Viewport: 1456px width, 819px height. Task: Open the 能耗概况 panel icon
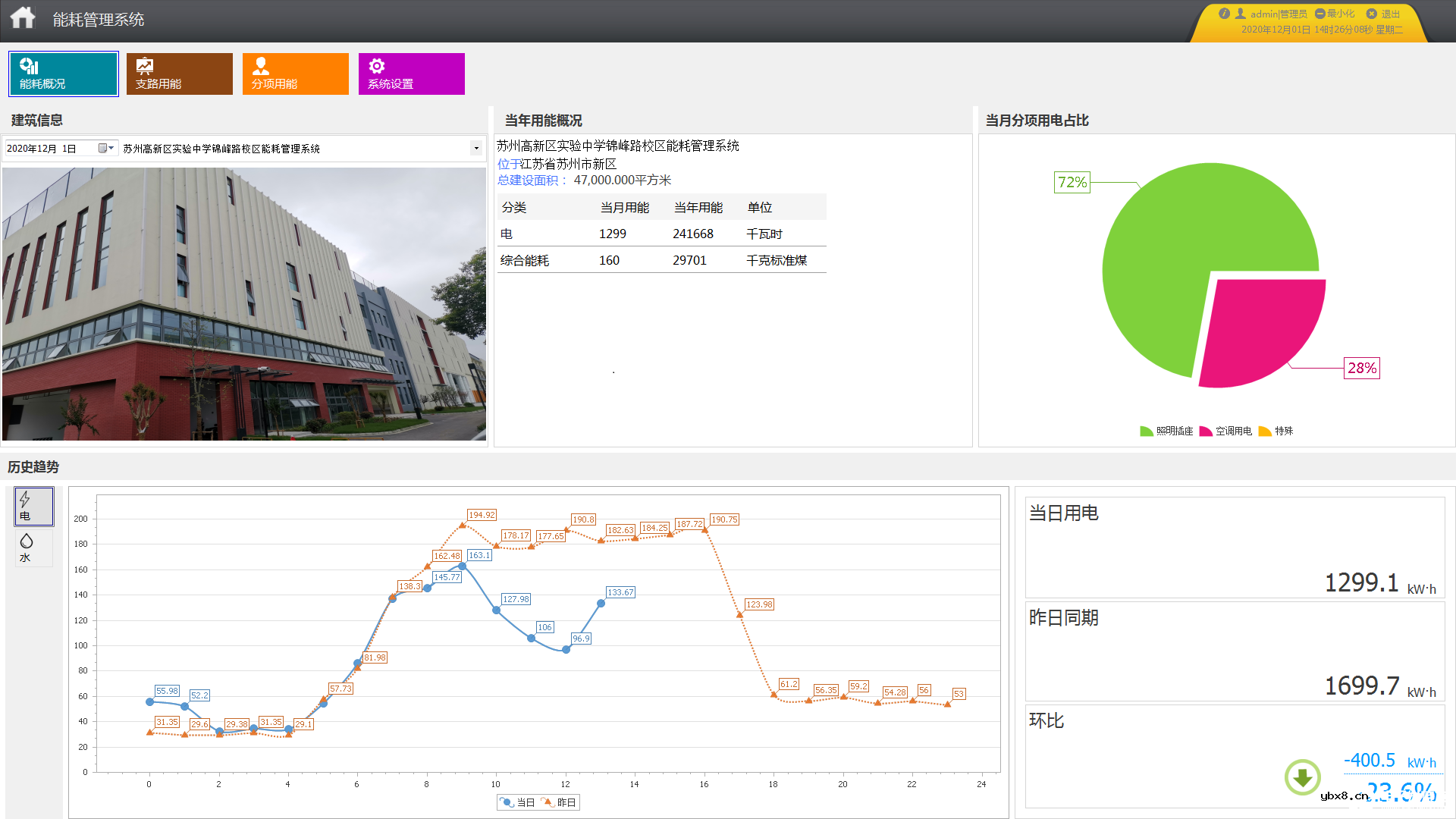[30, 67]
